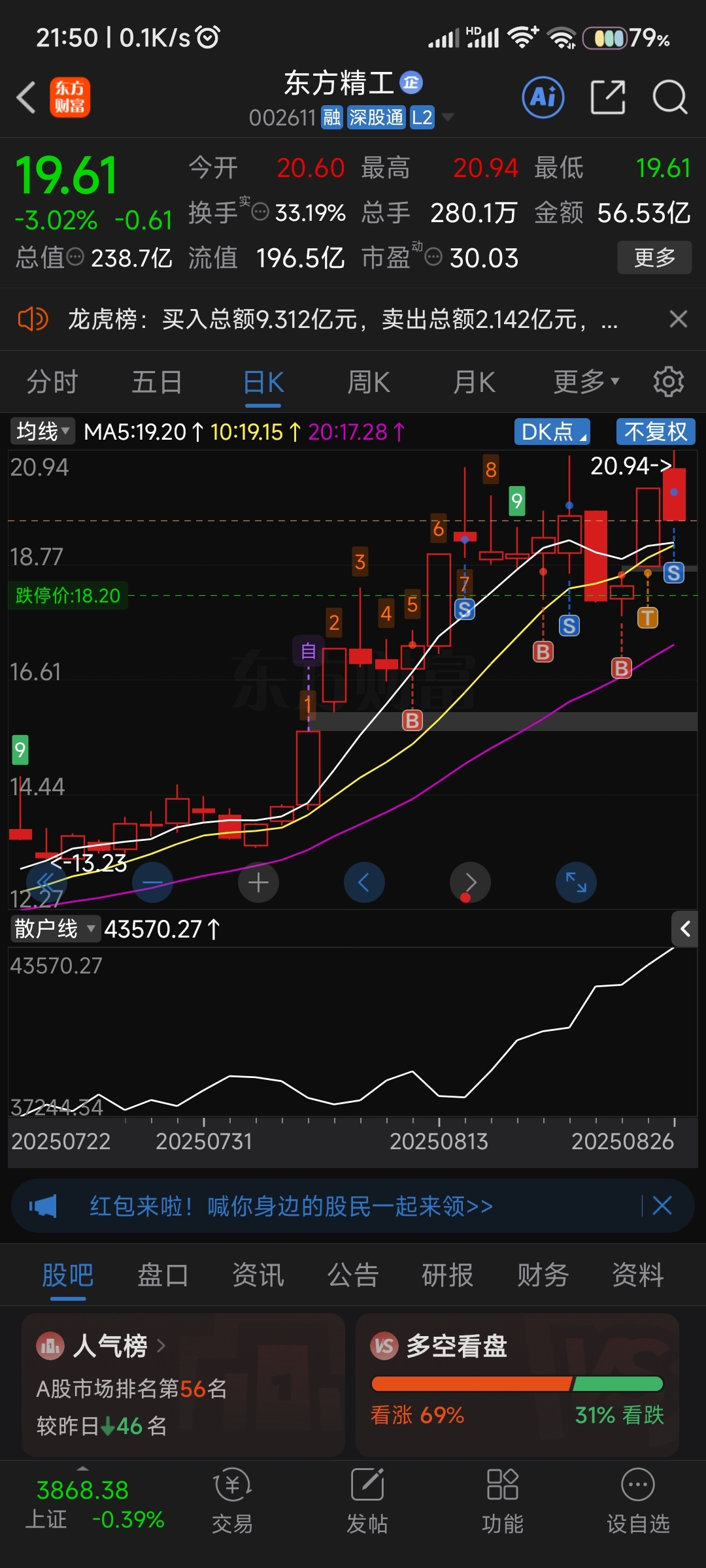
Task: Open 更多 chart period dropdown
Action: tap(586, 382)
